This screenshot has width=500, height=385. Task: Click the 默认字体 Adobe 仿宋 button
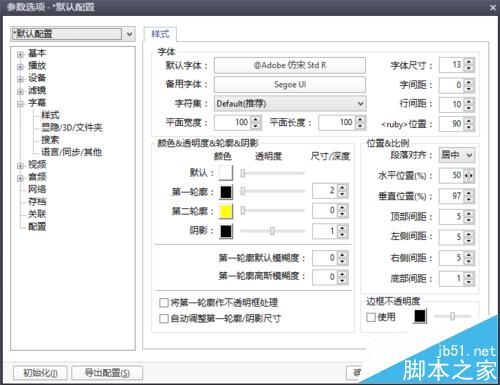[290, 65]
